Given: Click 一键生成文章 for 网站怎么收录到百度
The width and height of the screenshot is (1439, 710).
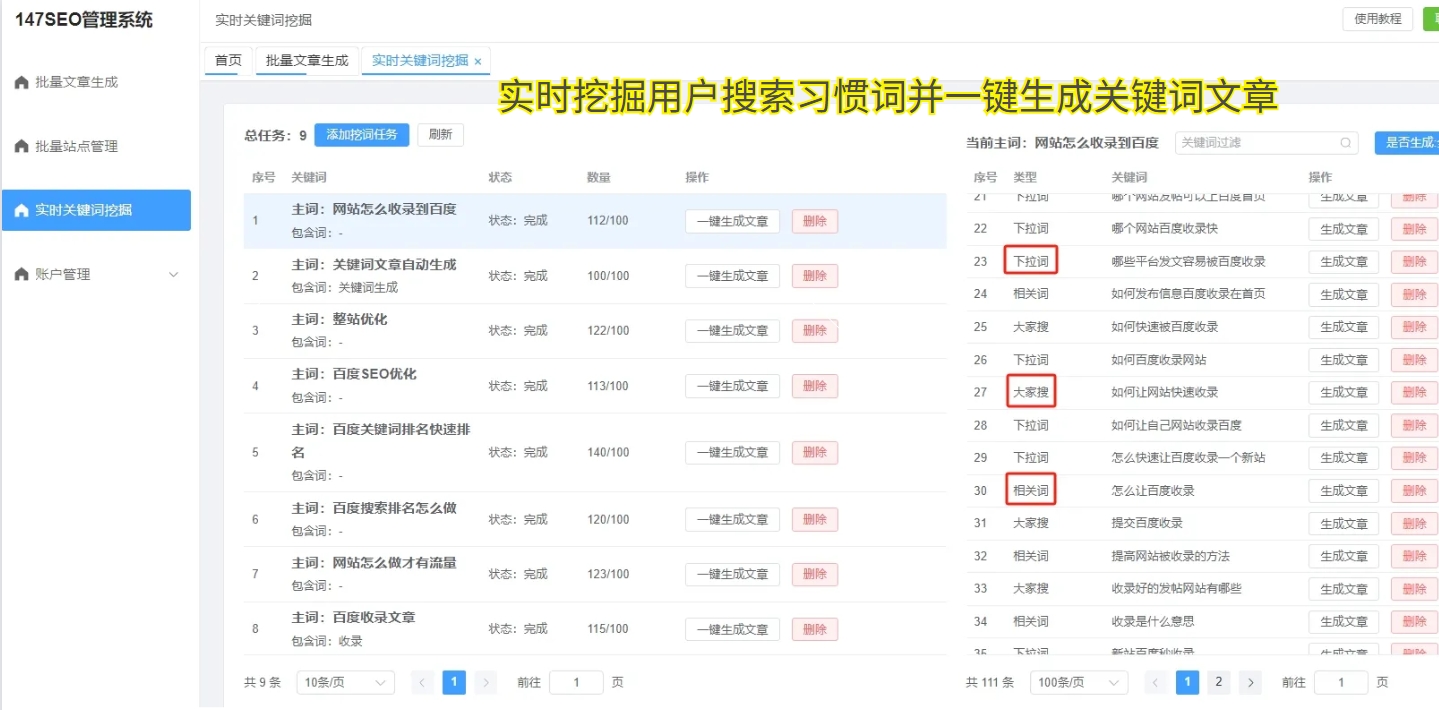Looking at the screenshot, I should pyautogui.click(x=732, y=220).
